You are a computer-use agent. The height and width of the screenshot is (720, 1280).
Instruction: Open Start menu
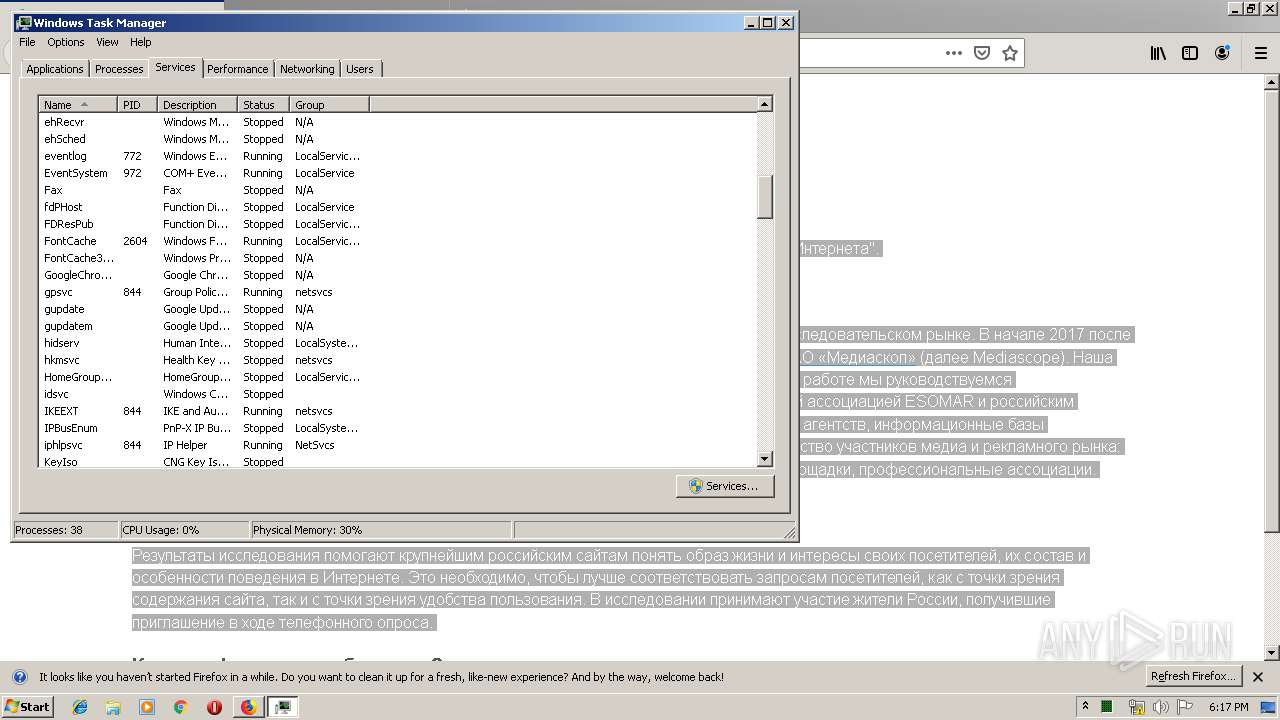click(x=27, y=707)
